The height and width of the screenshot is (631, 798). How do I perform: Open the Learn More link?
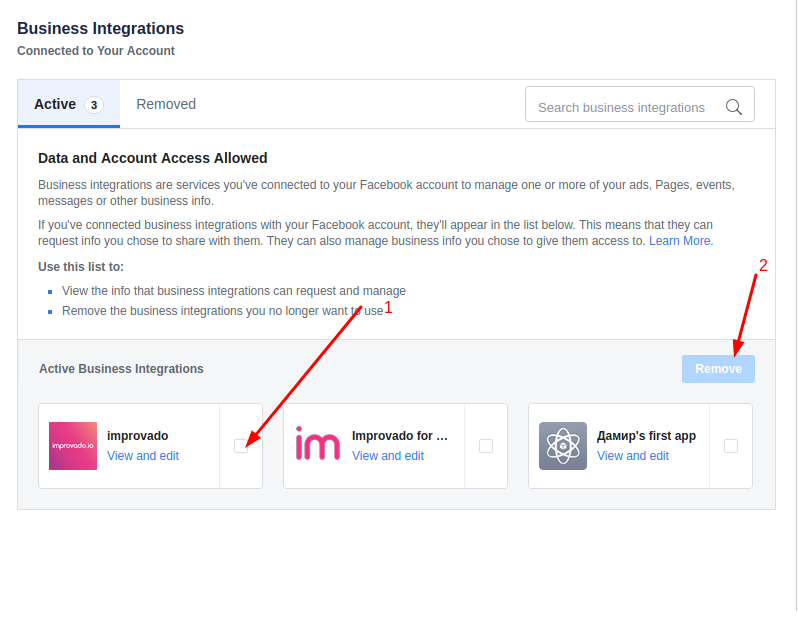click(x=681, y=241)
